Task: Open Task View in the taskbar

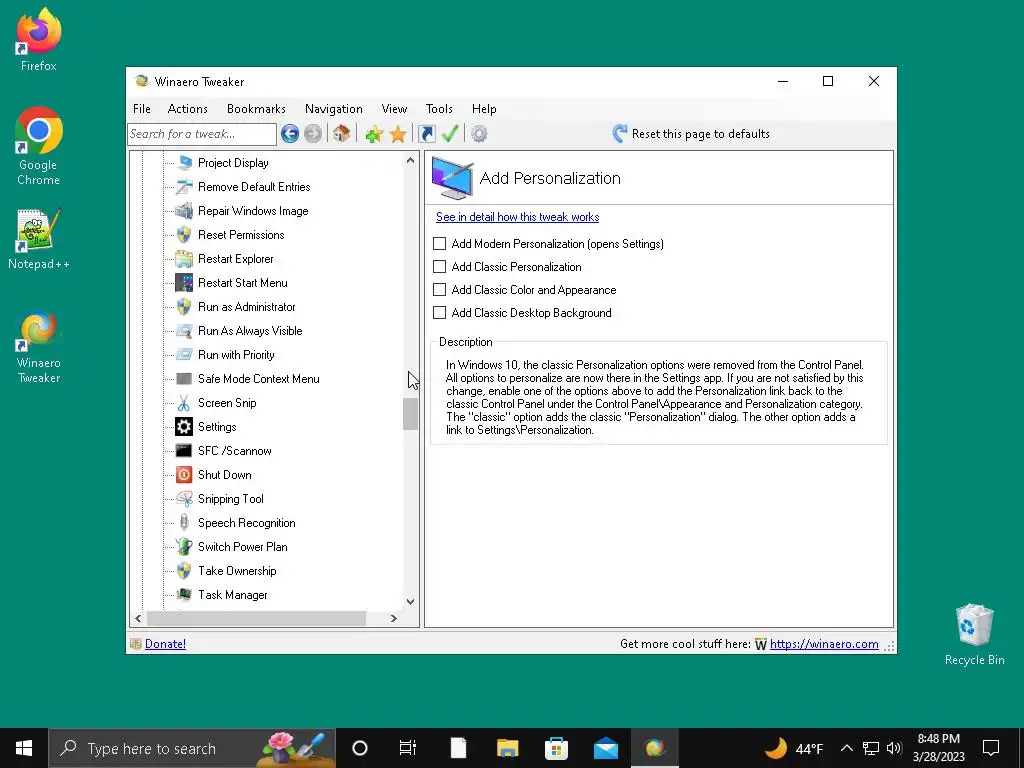Action: click(x=408, y=748)
